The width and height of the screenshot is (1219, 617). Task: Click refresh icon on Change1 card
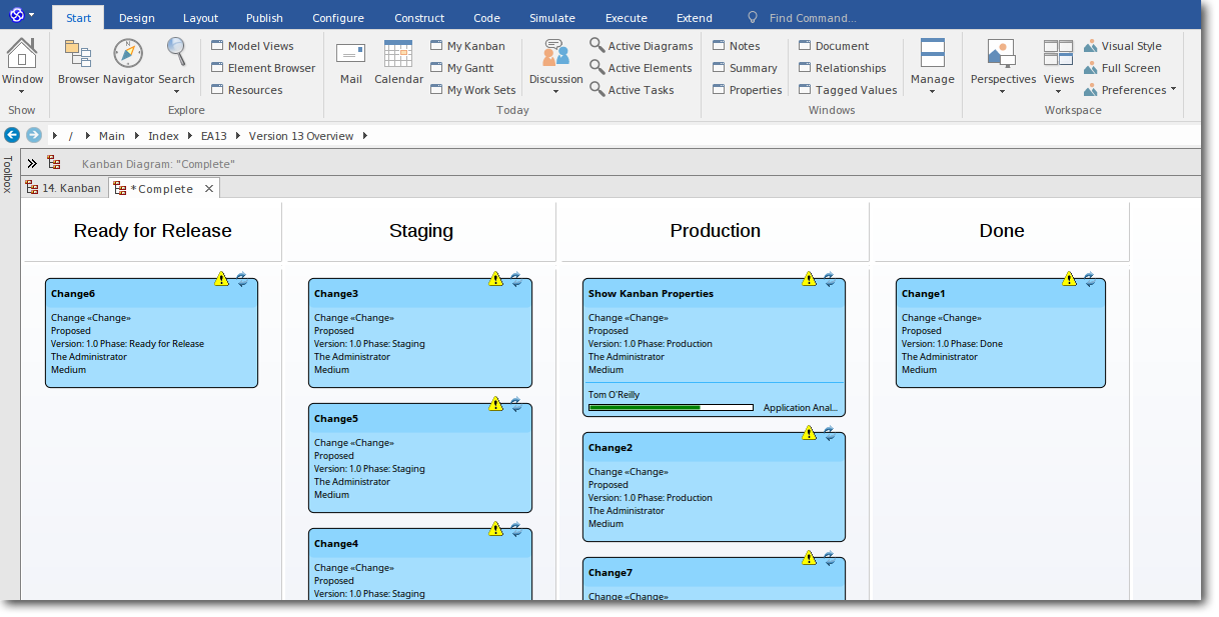[x=1089, y=279]
